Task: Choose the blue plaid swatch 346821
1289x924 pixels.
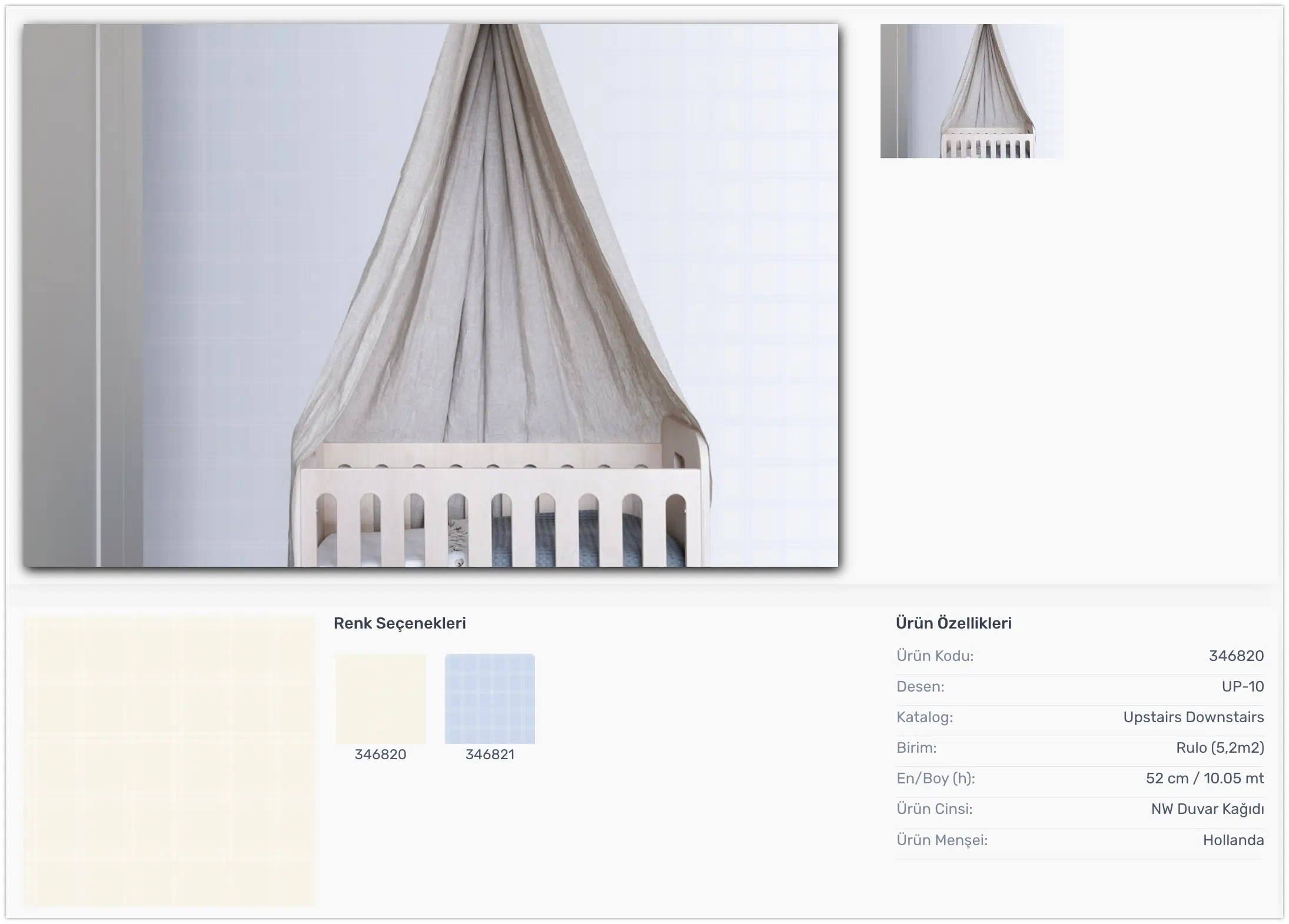Action: [490, 699]
